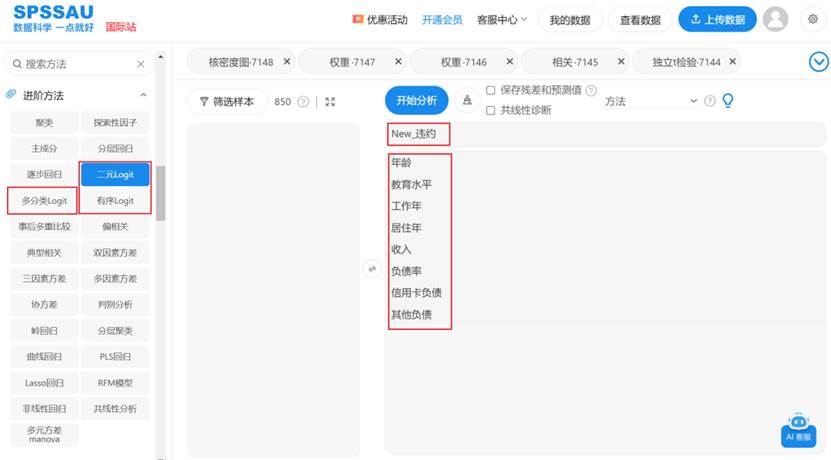Image resolution: width=831 pixels, height=460 pixels.
Task: Select 分层回归 method
Action: [115, 148]
